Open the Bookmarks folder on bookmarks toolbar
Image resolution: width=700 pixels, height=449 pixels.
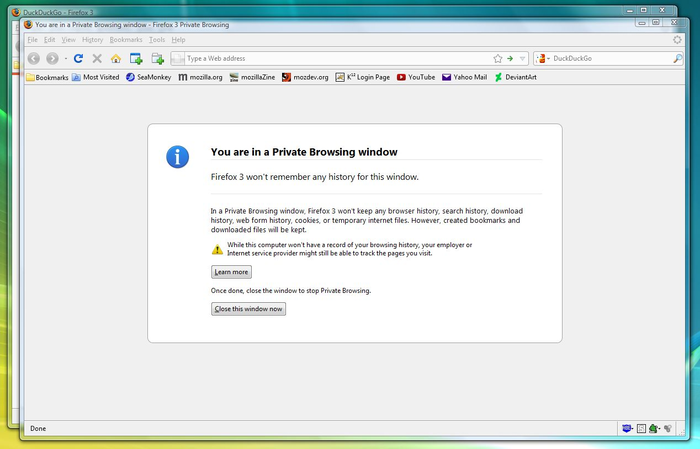point(47,77)
